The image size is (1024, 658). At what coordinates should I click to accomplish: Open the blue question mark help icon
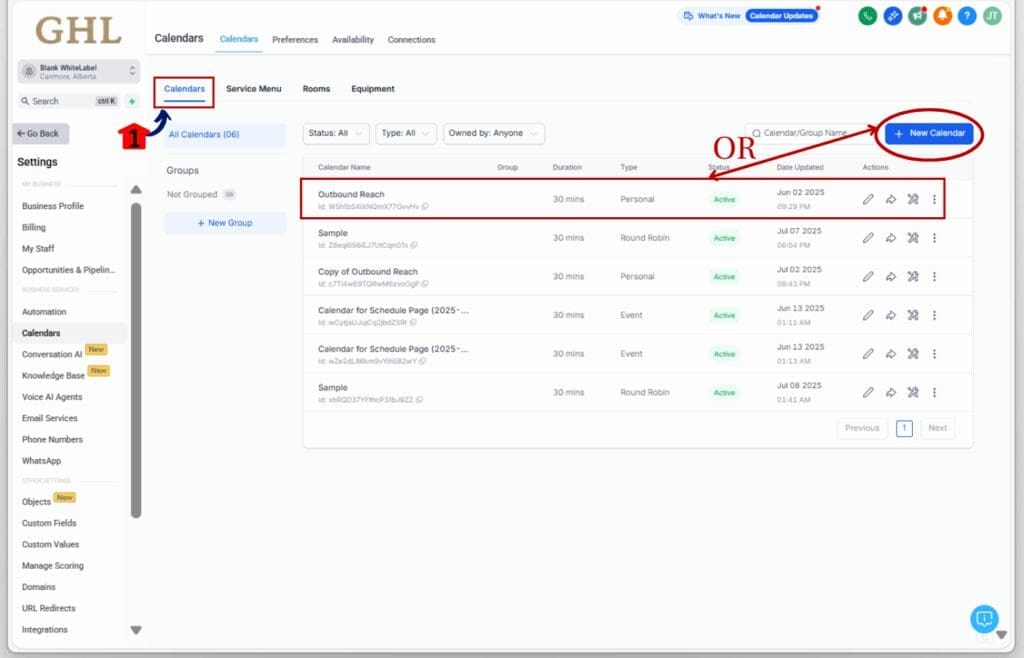[967, 16]
